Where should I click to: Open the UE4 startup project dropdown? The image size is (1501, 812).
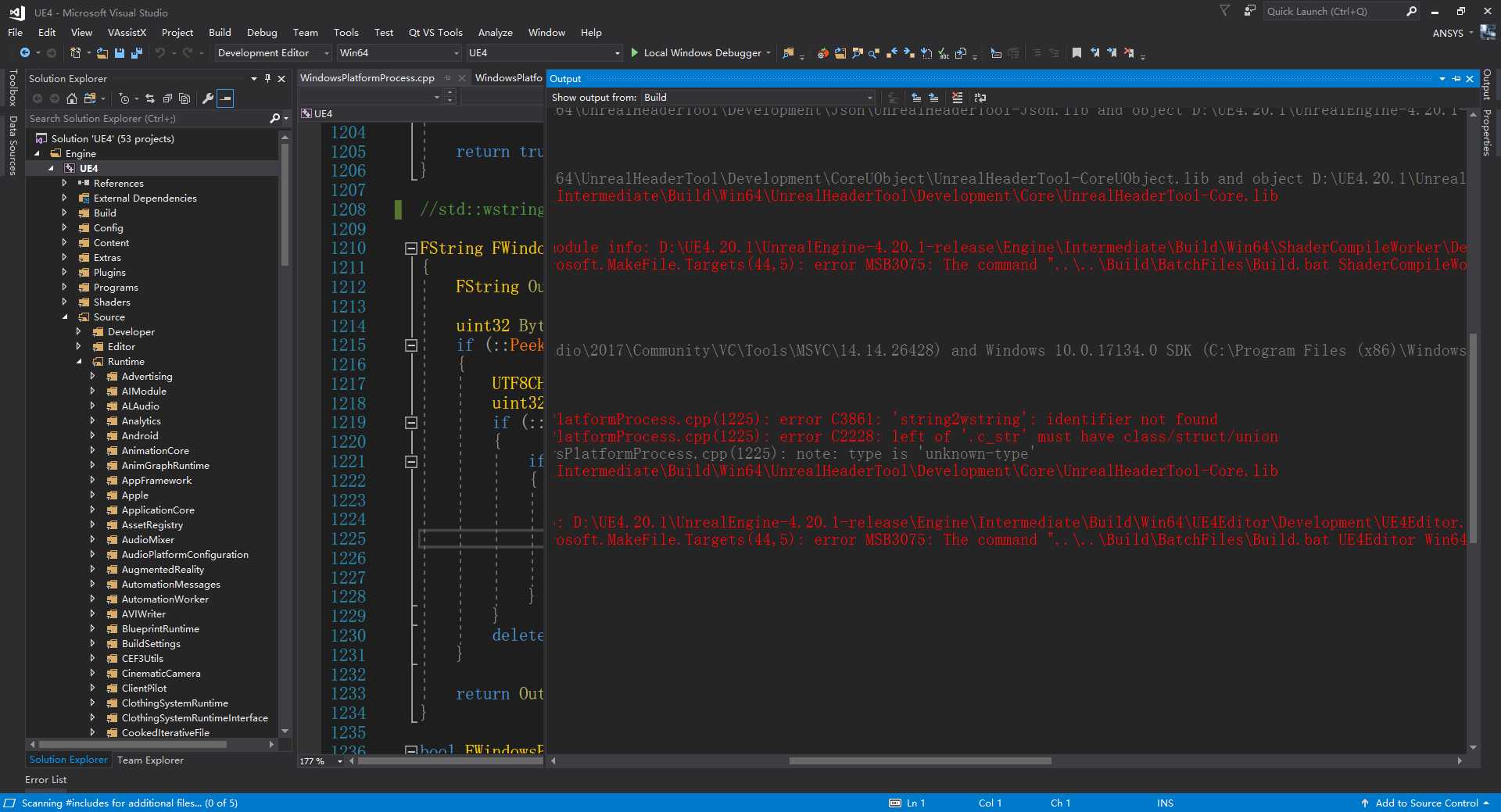click(x=544, y=53)
